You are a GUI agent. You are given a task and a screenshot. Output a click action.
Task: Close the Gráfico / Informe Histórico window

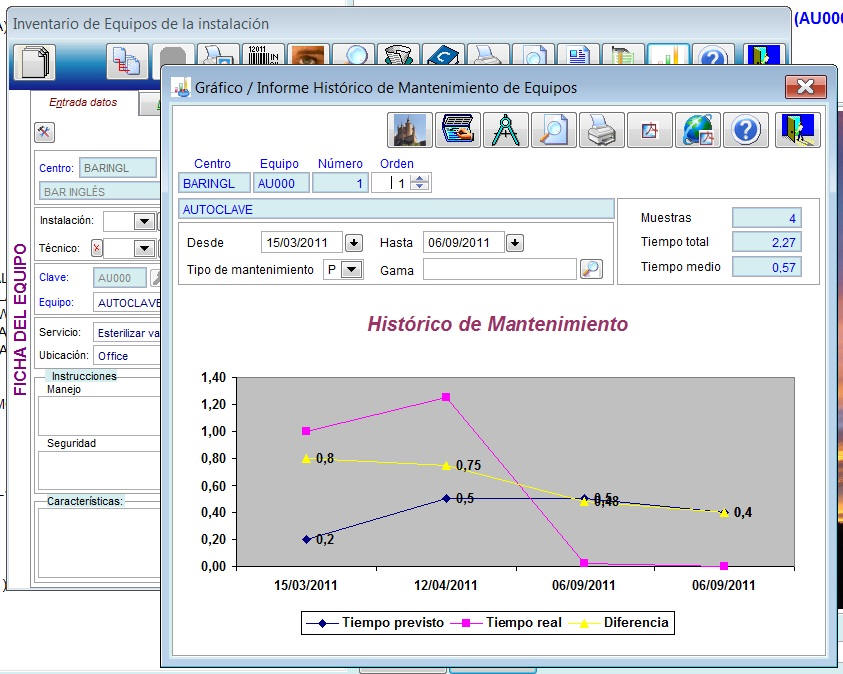(x=805, y=86)
